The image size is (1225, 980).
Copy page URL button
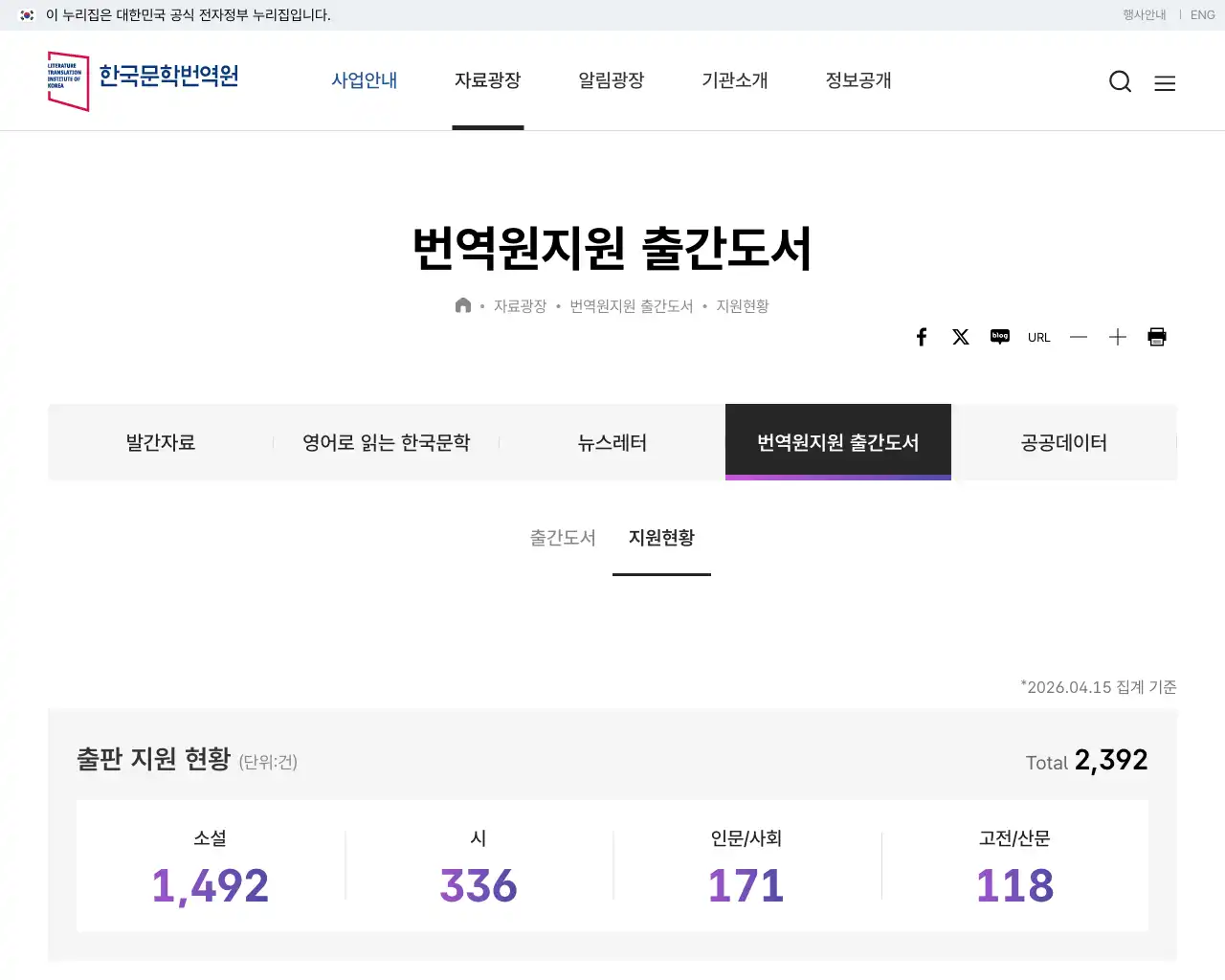1039,337
